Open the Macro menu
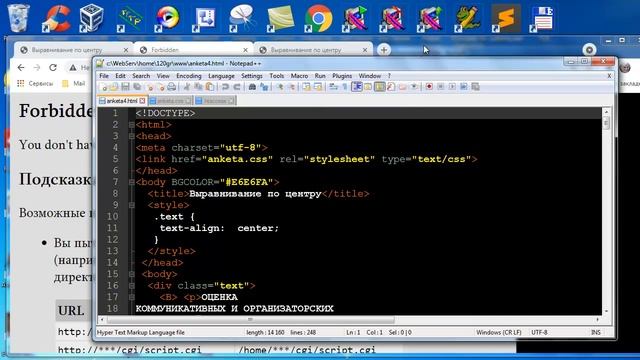640x360 pixels. (x=299, y=76)
